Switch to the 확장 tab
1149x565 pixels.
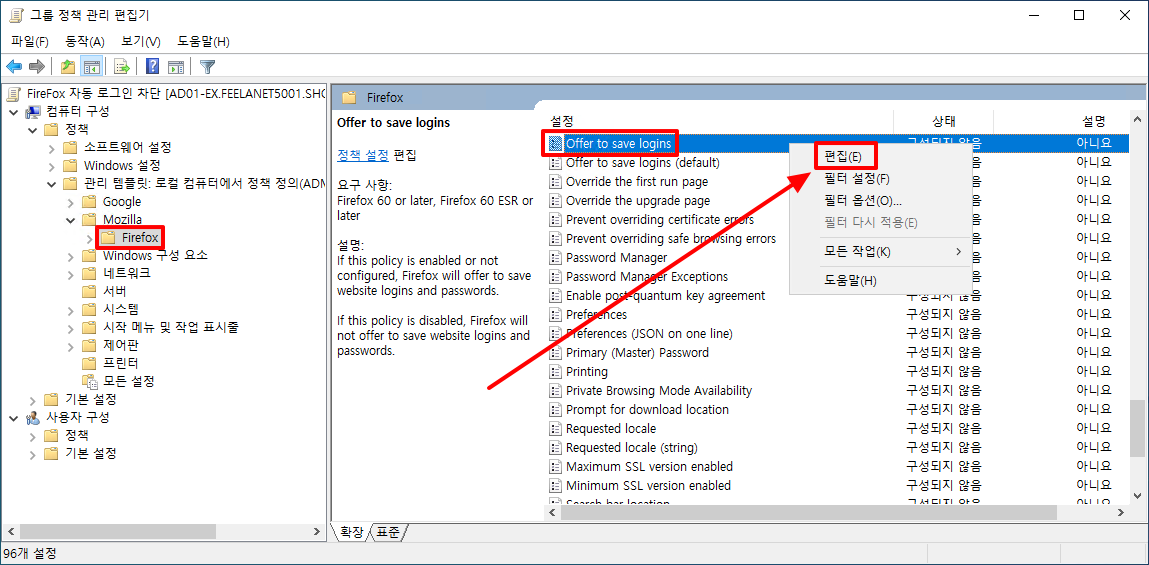click(351, 533)
